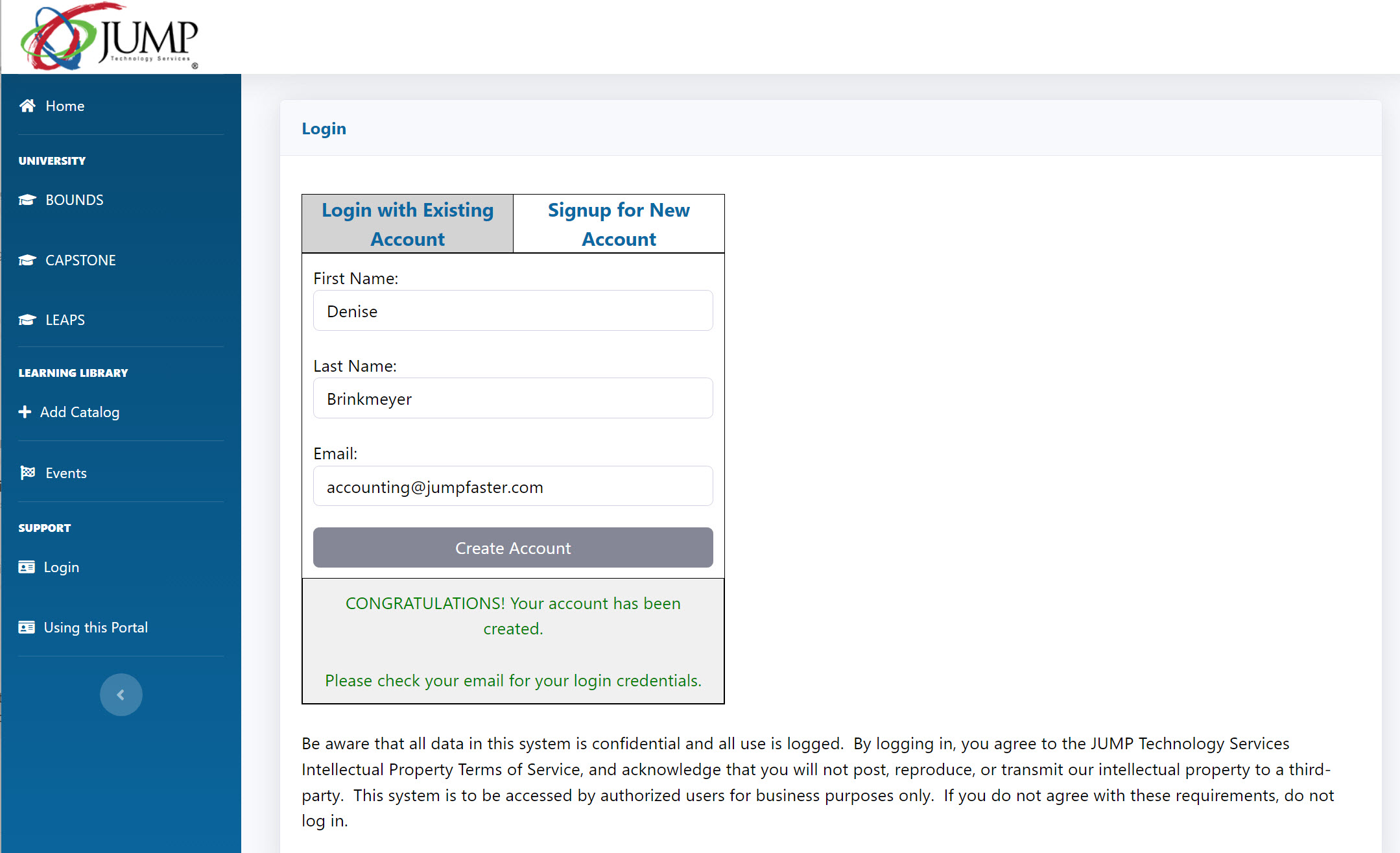Collapse the left sidebar panel

coord(120,695)
